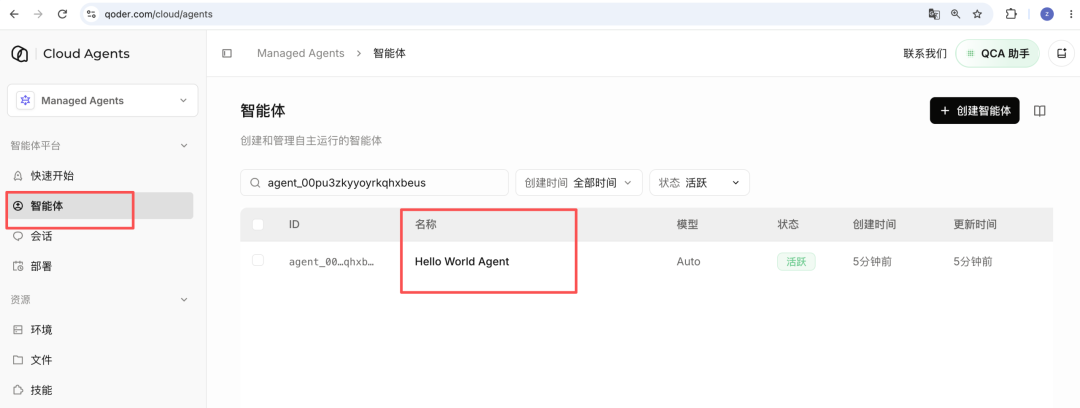1080x408 pixels.
Task: Open the QCA 助手 button
Action: coord(997,53)
